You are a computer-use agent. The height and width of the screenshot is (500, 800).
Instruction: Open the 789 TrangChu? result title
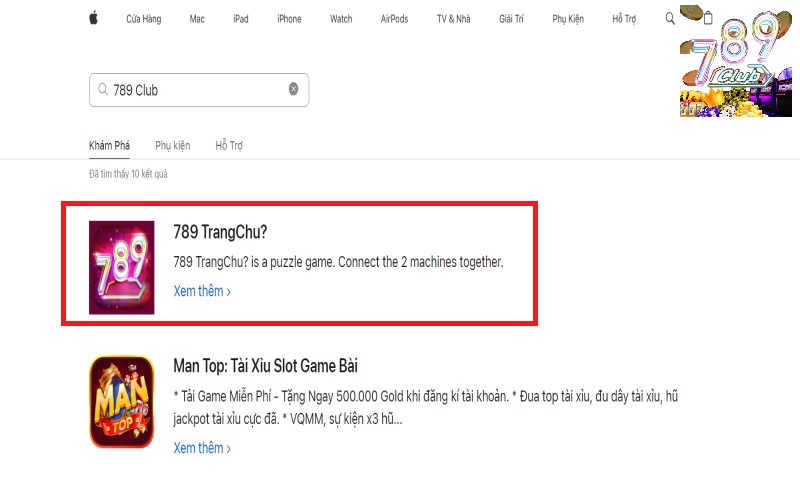(220, 232)
